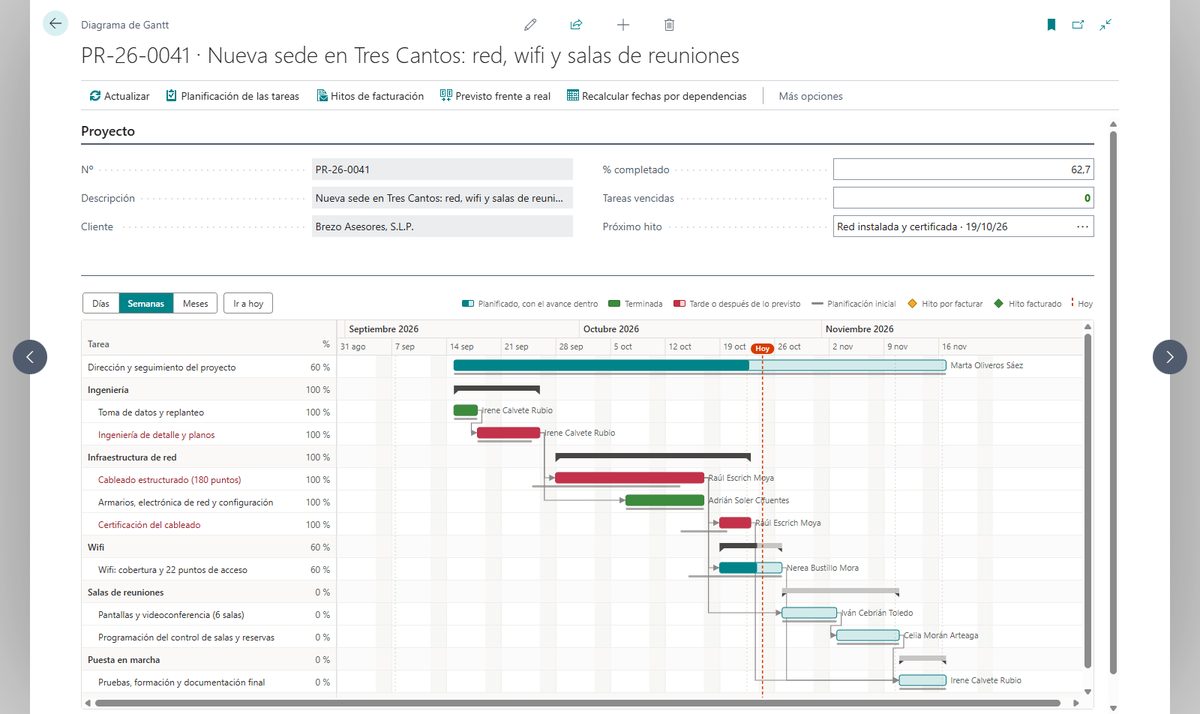Click the Terminada green legend swatch
This screenshot has width=1200, height=714.
click(x=614, y=303)
